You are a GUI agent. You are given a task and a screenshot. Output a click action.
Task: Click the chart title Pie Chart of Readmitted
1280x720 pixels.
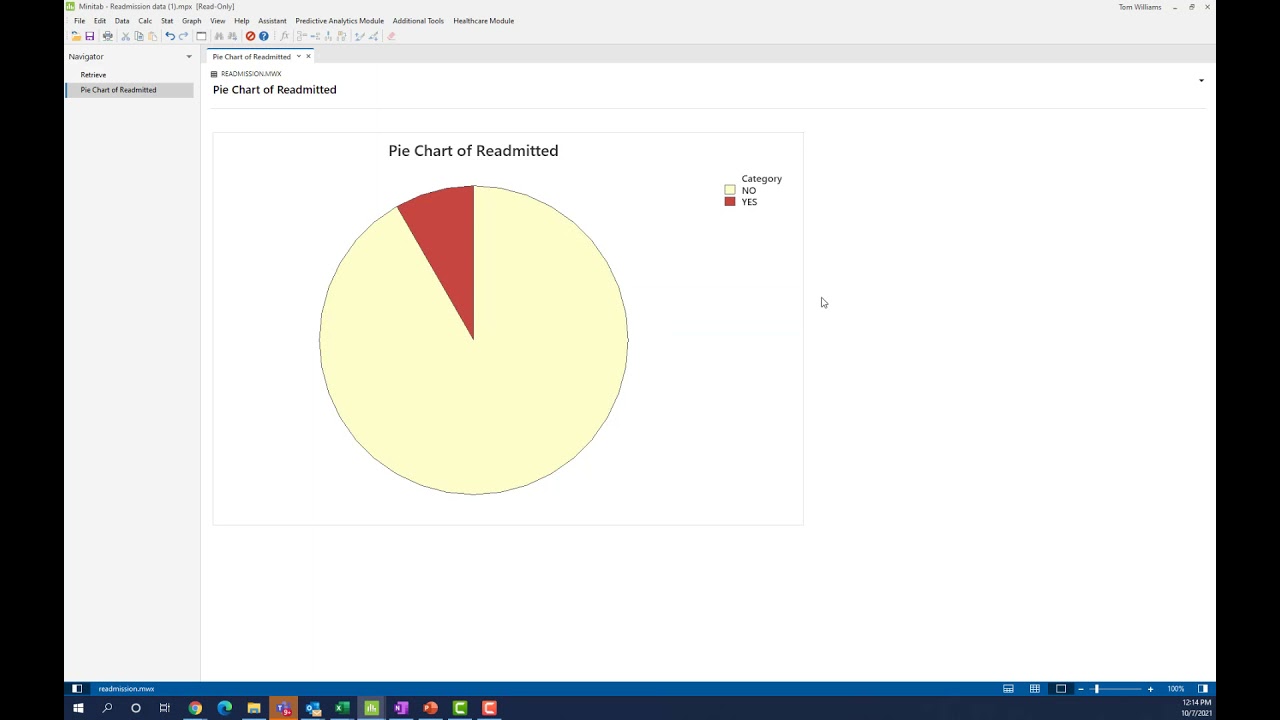coord(473,151)
